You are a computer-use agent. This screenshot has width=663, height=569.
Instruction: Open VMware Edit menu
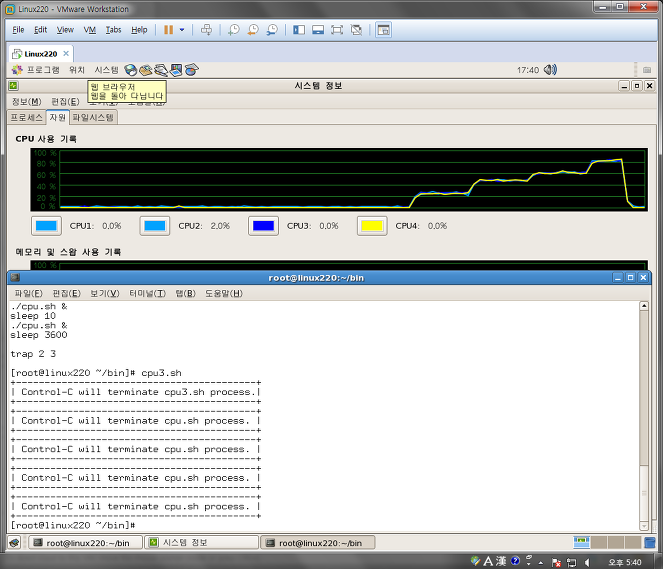41,30
